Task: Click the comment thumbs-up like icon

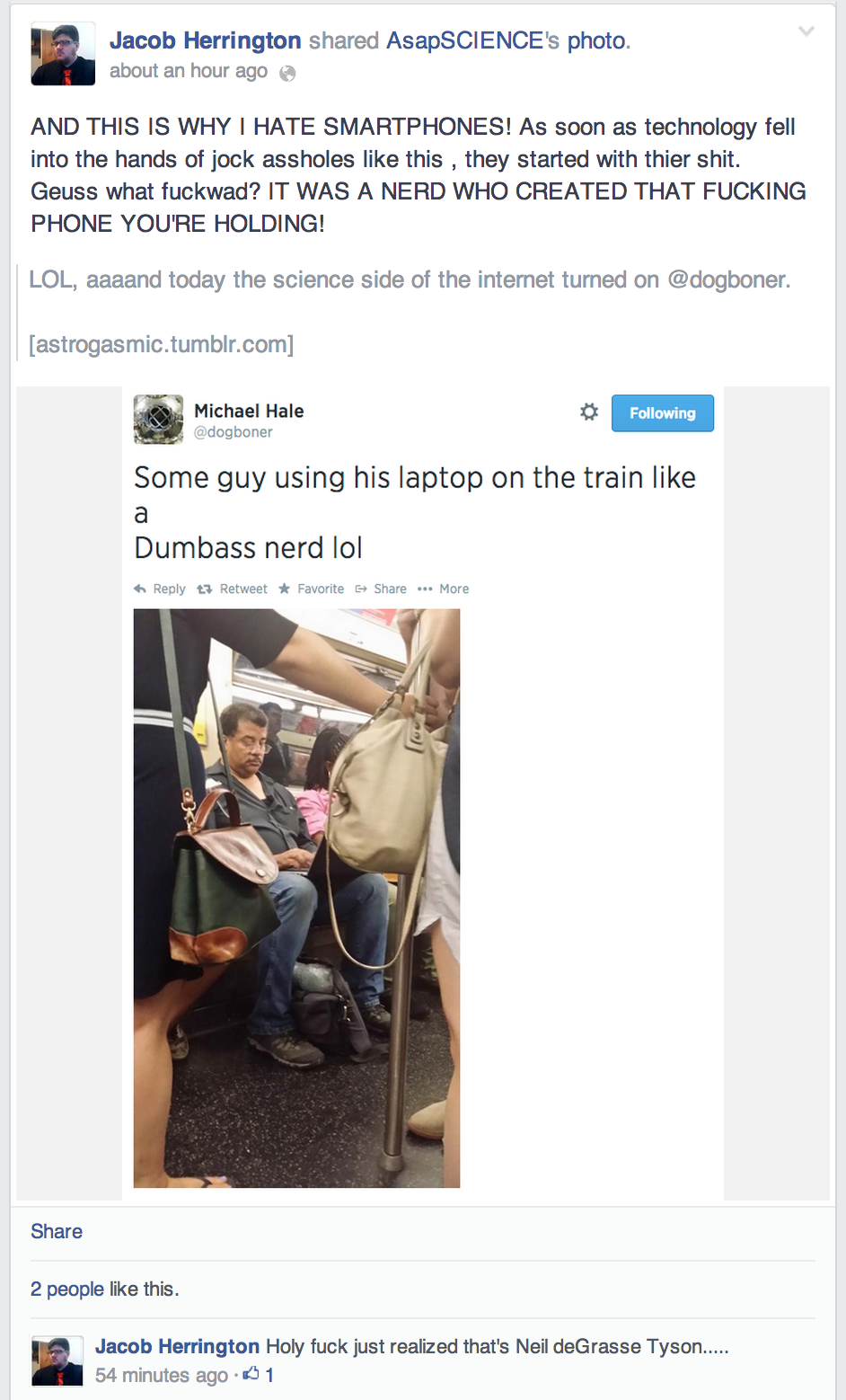Action: pyautogui.click(x=251, y=1373)
